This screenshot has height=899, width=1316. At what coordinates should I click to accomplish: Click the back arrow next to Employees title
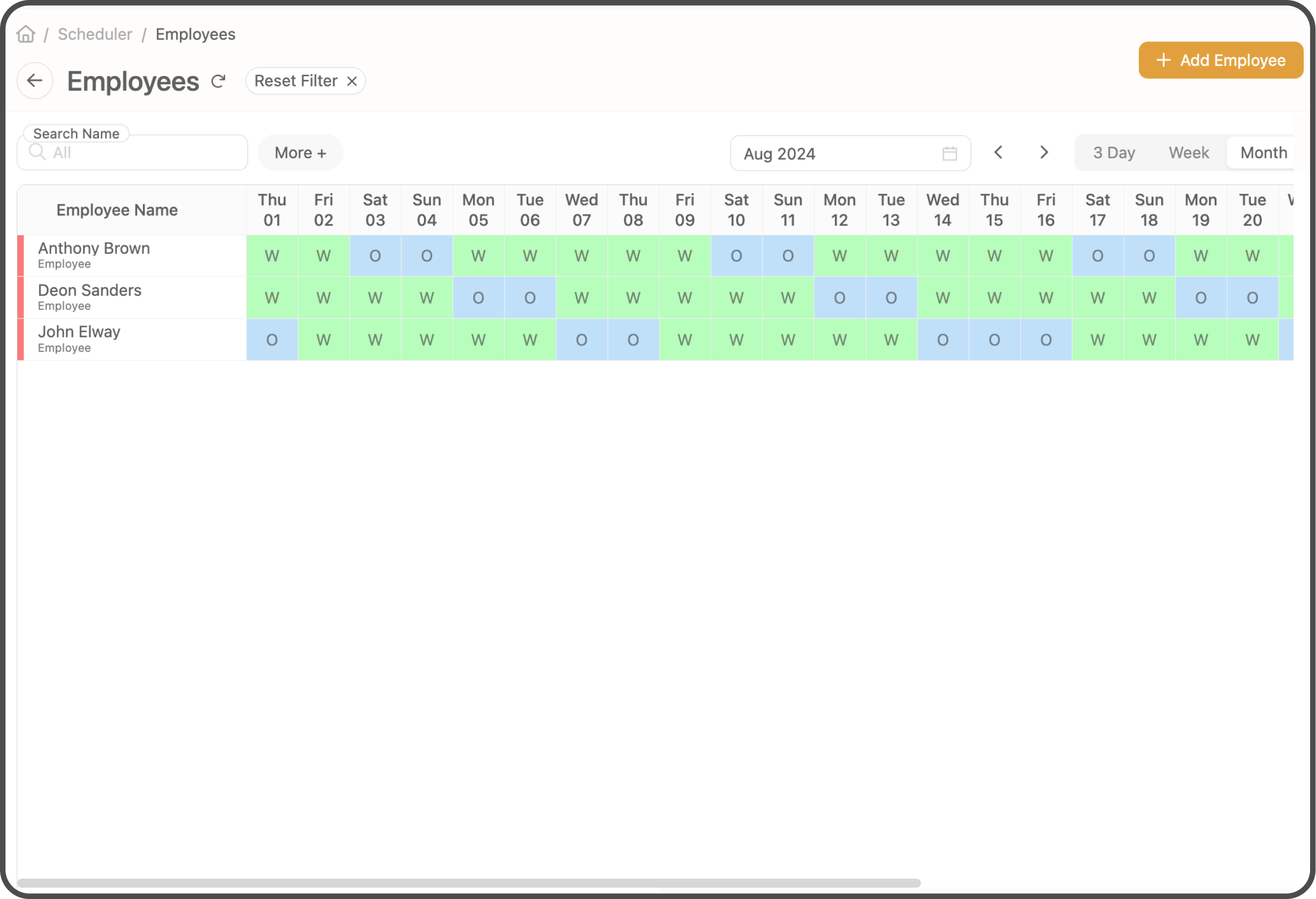tap(35, 80)
